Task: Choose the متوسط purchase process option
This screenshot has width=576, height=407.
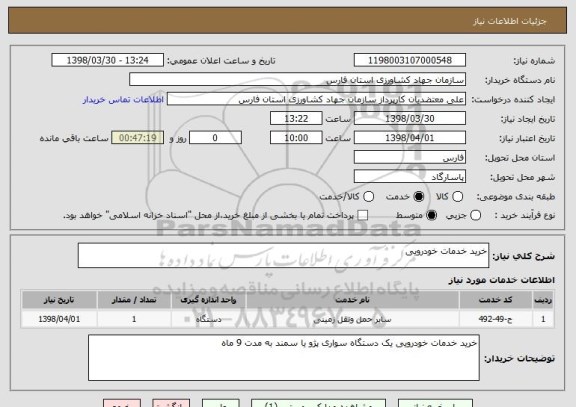Action: pyautogui.click(x=431, y=215)
